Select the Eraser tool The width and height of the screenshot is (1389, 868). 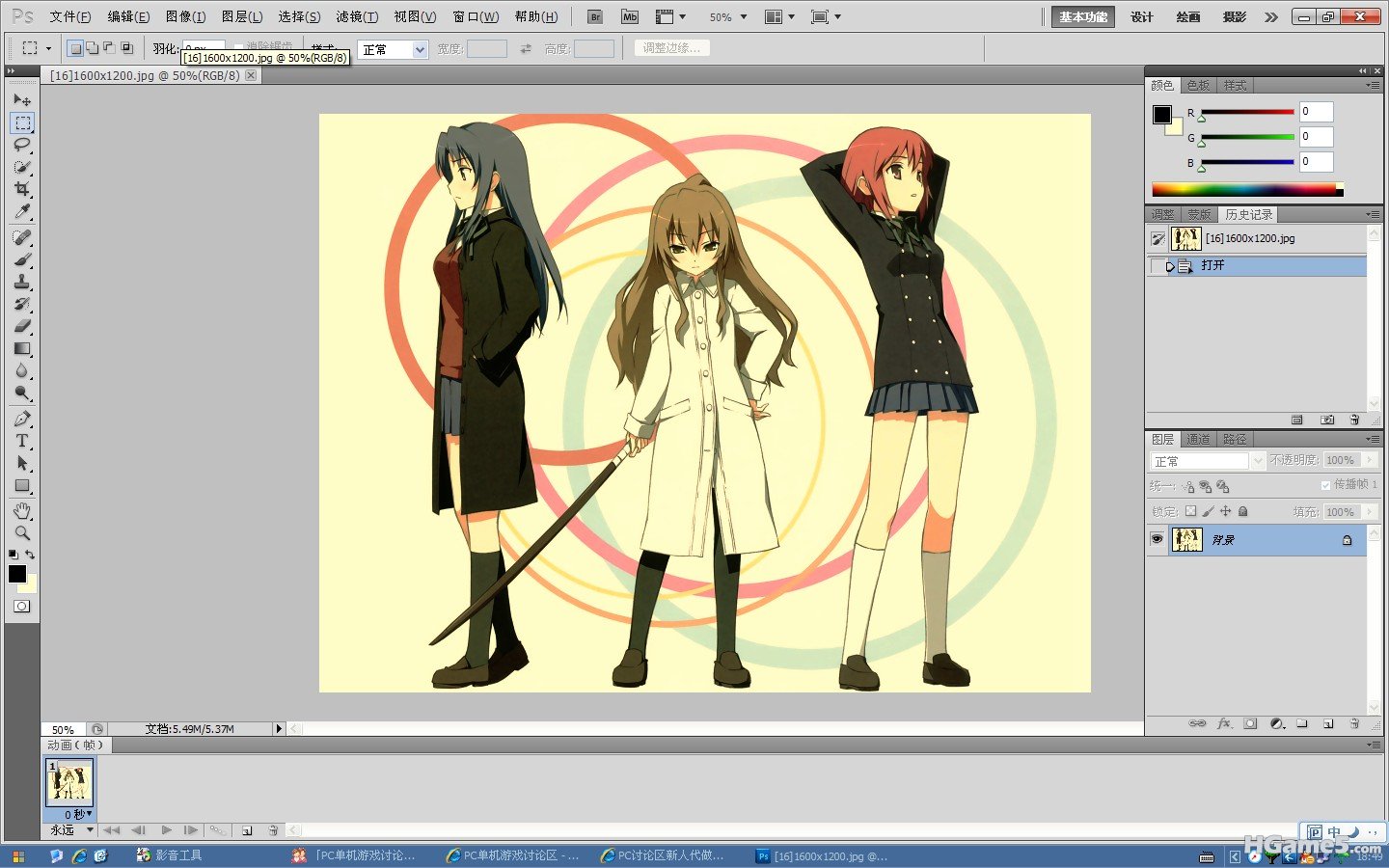[22, 326]
